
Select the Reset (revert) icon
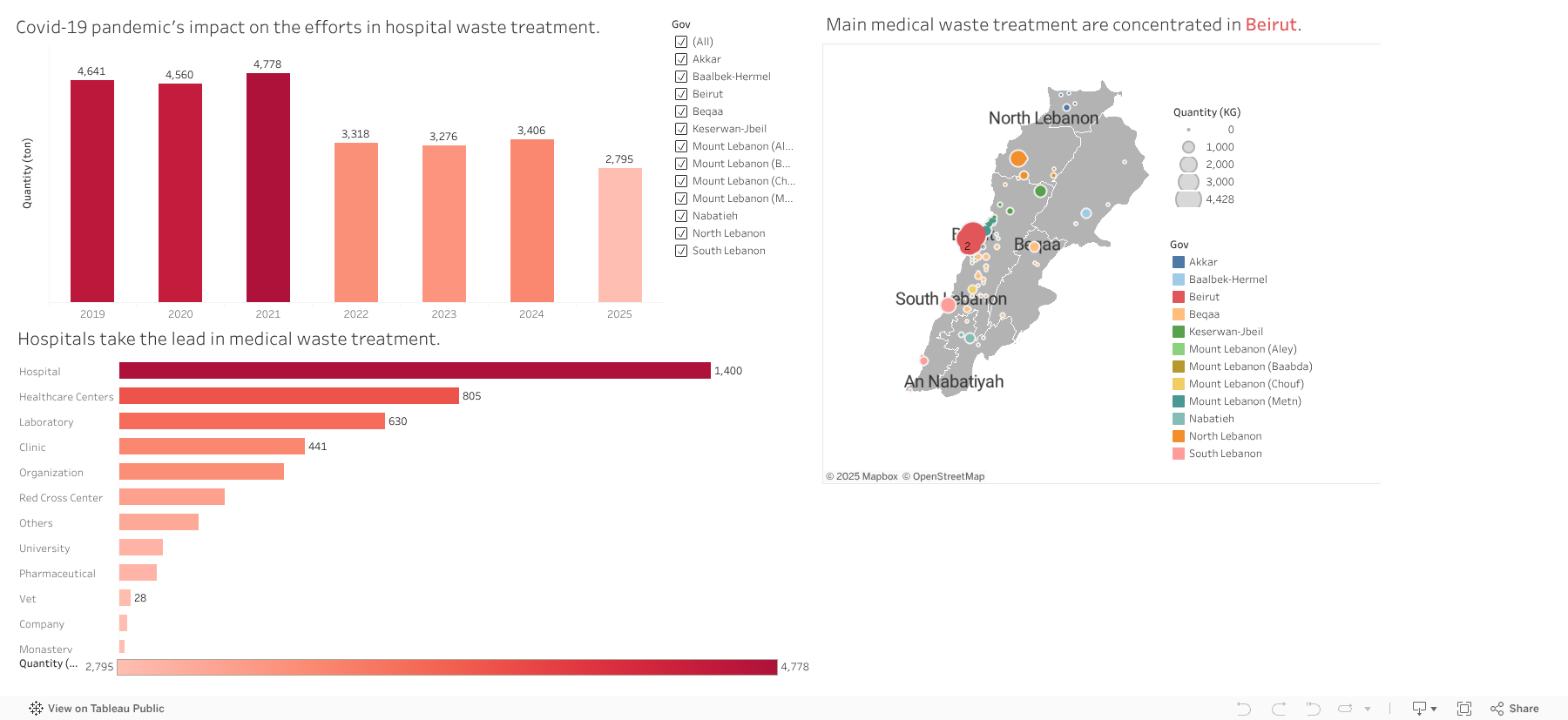click(x=1312, y=708)
